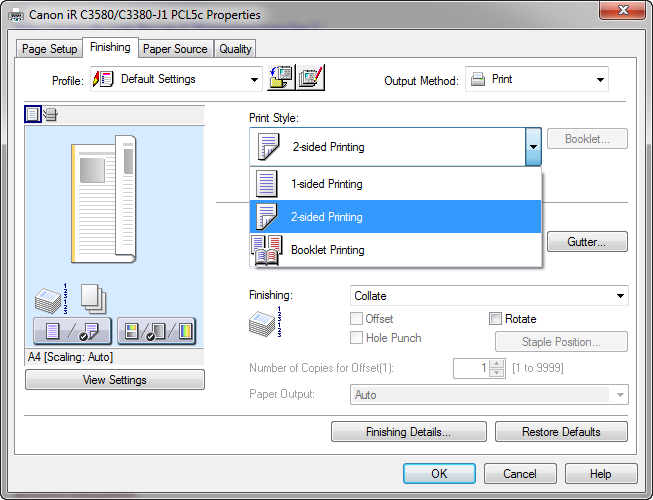The image size is (653, 500).
Task: Click the 2-sided Printing icon in Print Style box
Action: (x=268, y=147)
